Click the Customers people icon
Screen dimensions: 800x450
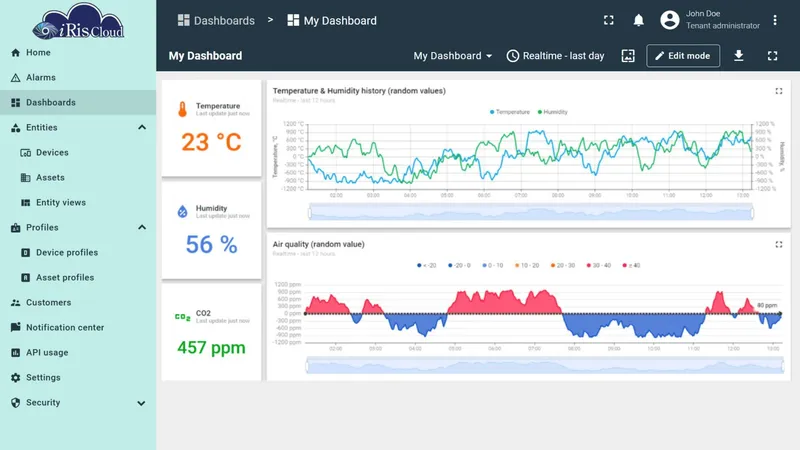(15, 303)
